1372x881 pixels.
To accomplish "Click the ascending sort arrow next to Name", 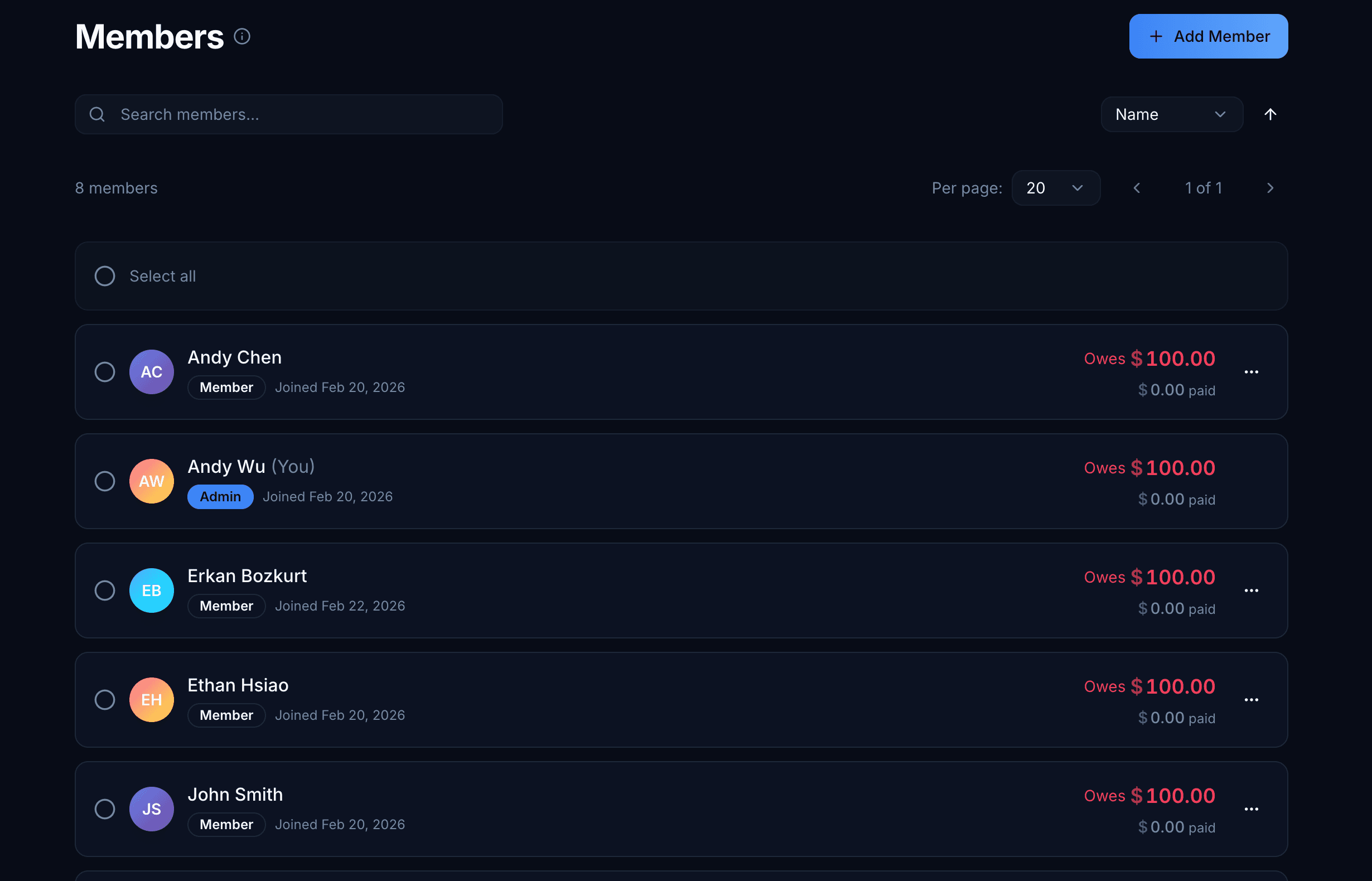I will 1270,114.
